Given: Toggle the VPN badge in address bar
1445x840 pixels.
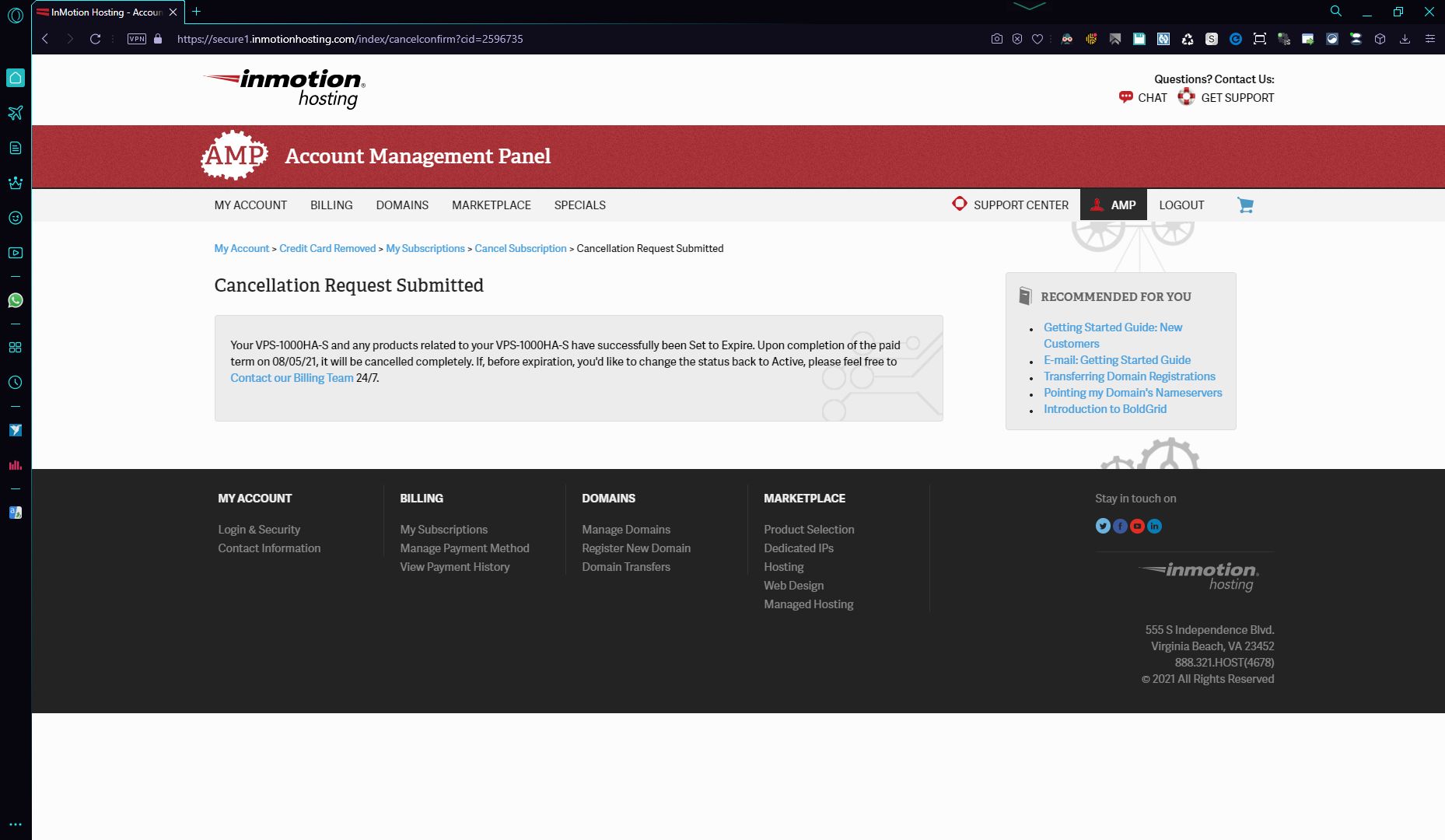Looking at the screenshot, I should coord(137,39).
